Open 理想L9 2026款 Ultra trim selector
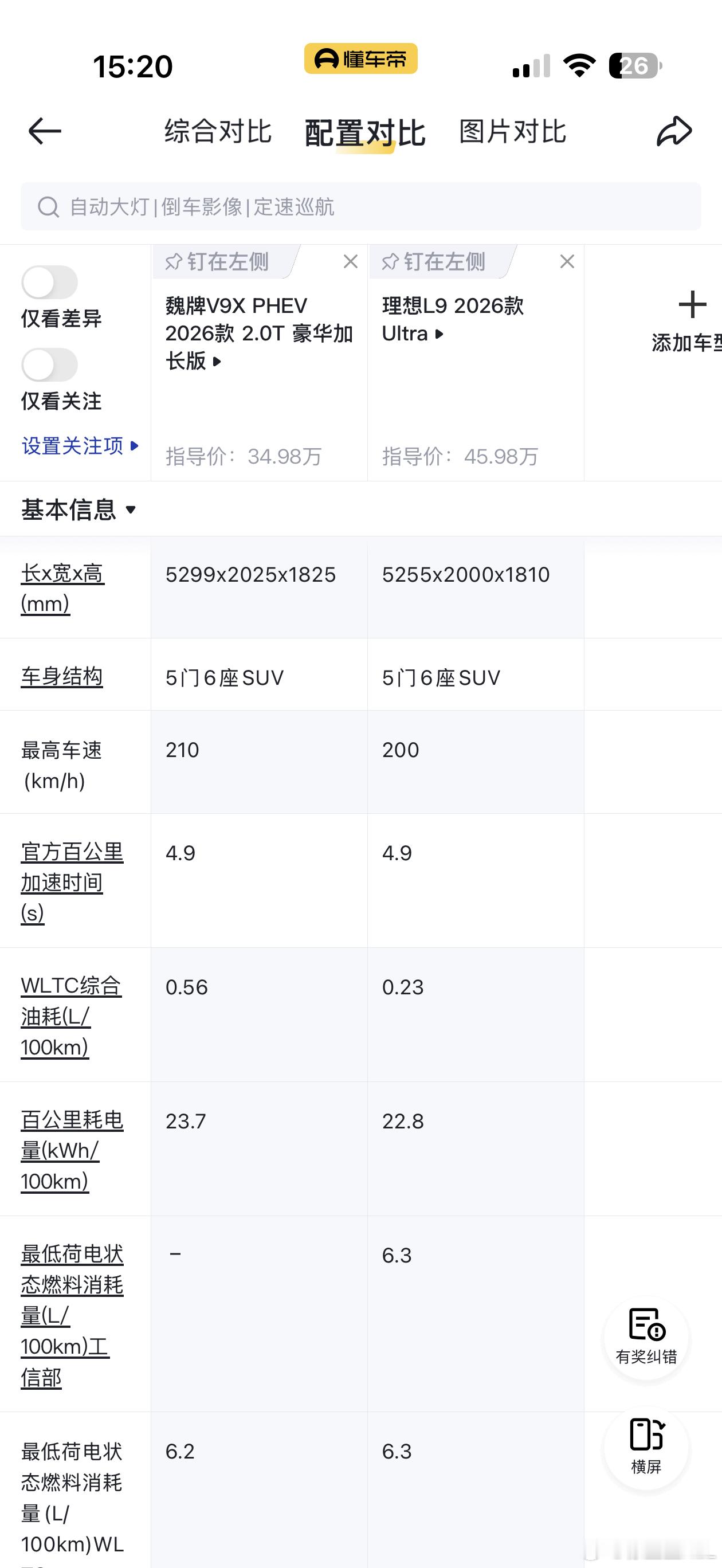The width and height of the screenshot is (722, 1568). click(x=452, y=319)
